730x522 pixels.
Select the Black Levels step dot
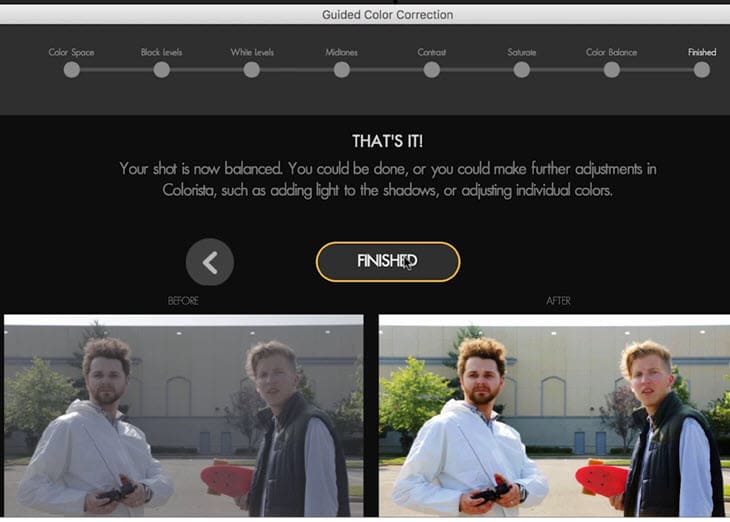(162, 70)
